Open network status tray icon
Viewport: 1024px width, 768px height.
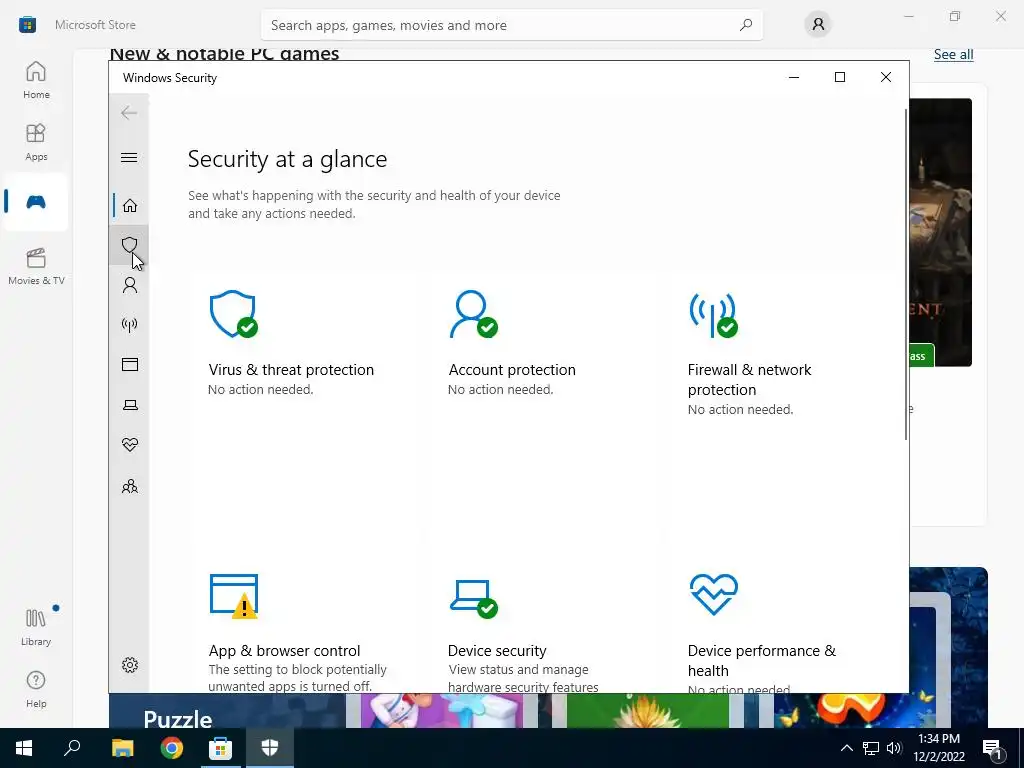[871, 748]
